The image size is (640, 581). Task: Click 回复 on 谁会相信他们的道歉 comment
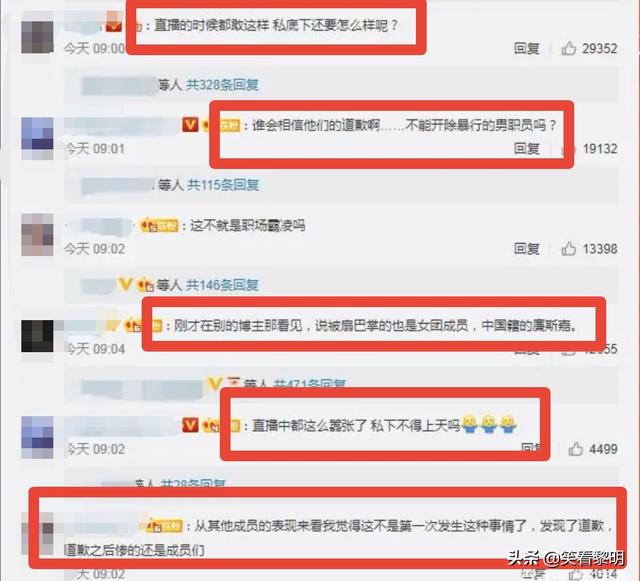click(527, 149)
